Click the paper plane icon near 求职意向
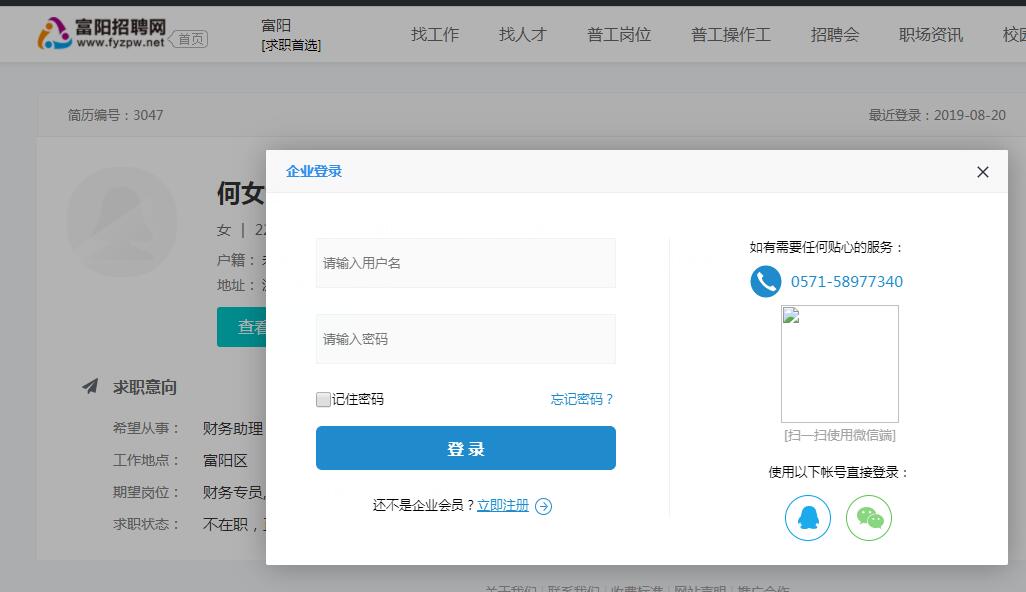Viewport: 1026px width, 592px height. (90, 386)
